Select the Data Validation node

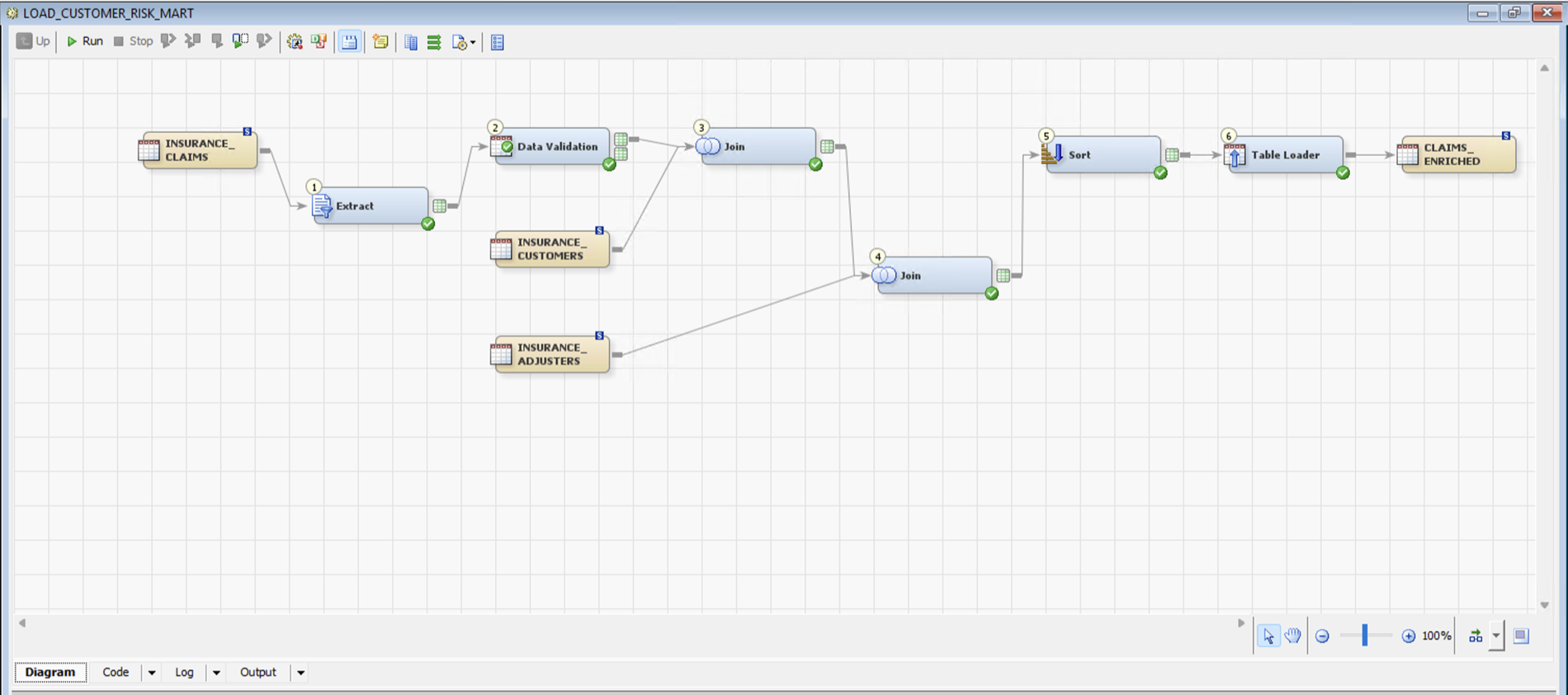click(x=551, y=146)
